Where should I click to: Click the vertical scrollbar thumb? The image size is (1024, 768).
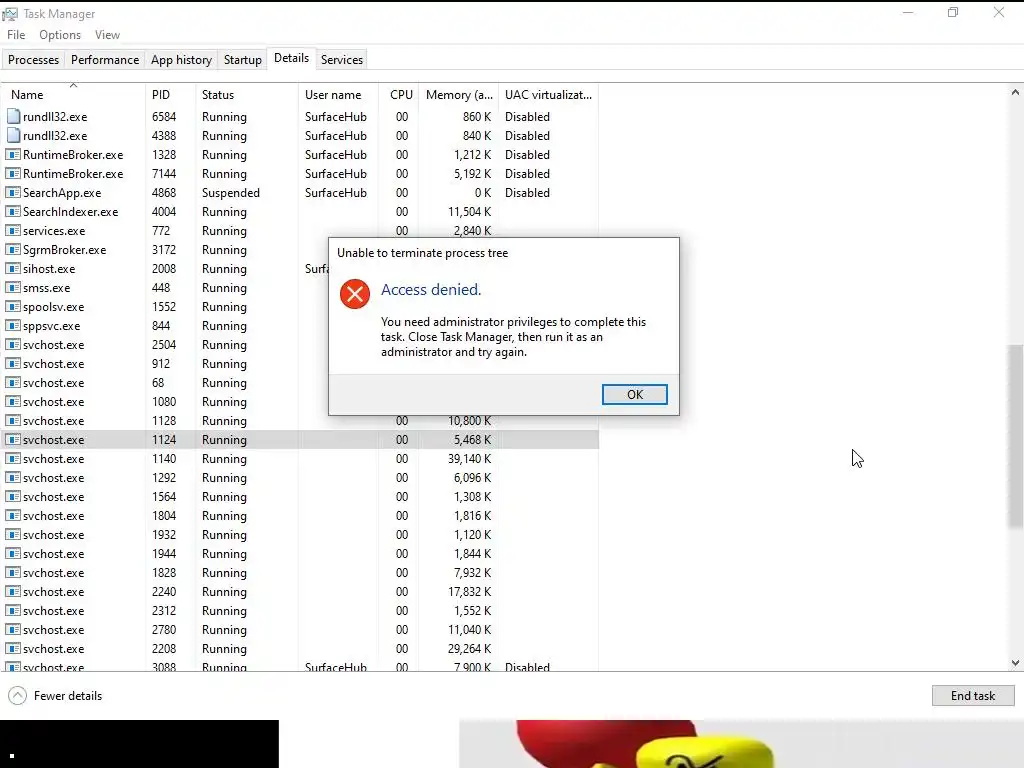click(1015, 436)
